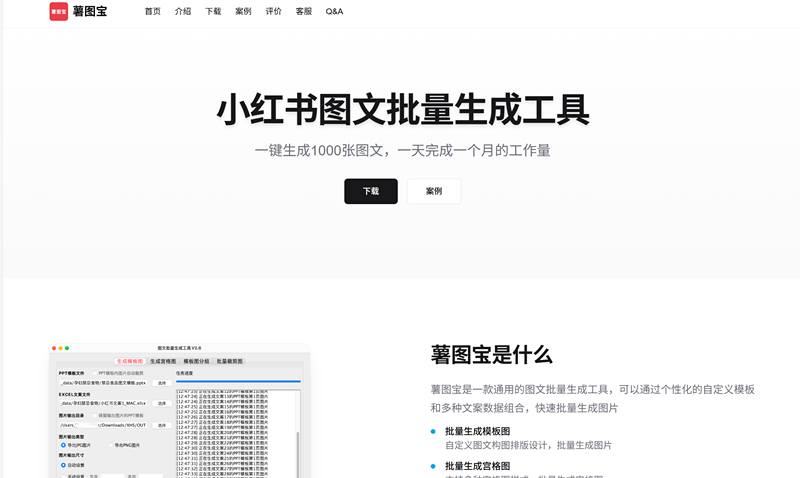Click the green zoom dot of preview window
This screenshot has height=478, width=800.
(67, 348)
